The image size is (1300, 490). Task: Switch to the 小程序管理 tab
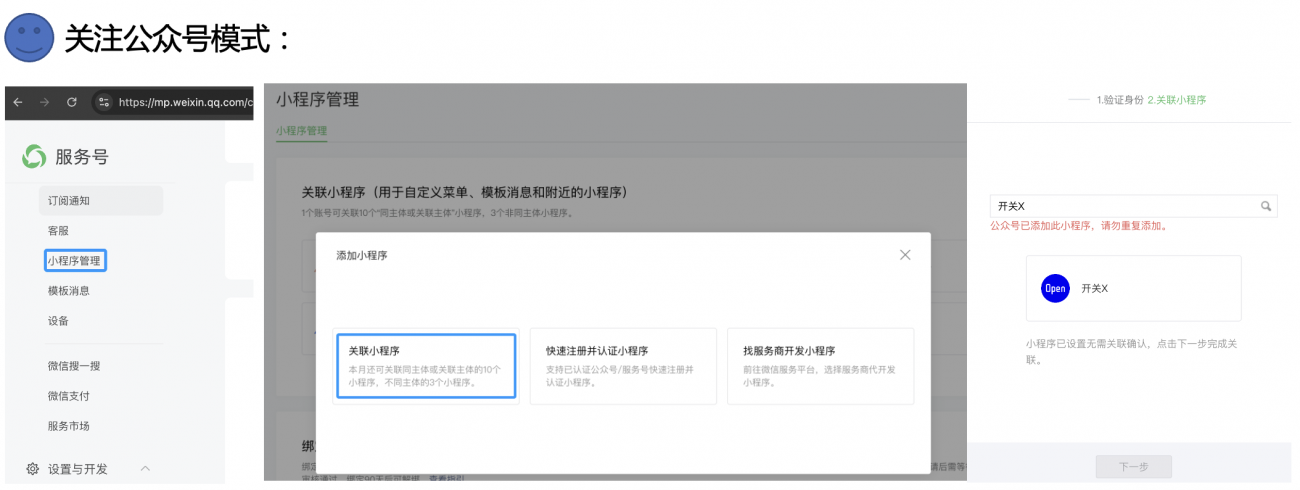[301, 130]
